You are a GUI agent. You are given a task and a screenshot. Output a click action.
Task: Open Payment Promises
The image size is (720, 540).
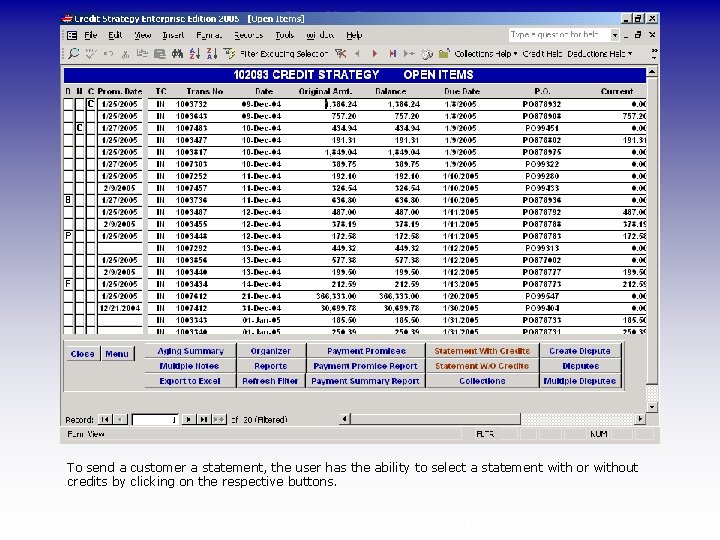(x=366, y=351)
